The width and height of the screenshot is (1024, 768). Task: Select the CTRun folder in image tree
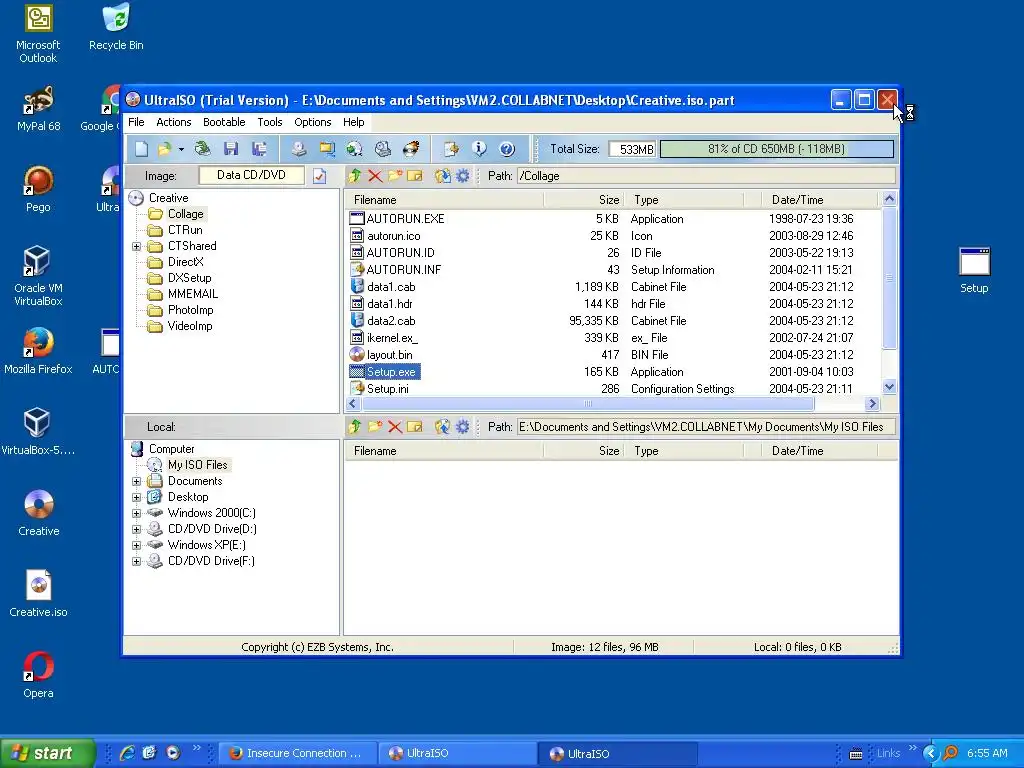(x=185, y=230)
